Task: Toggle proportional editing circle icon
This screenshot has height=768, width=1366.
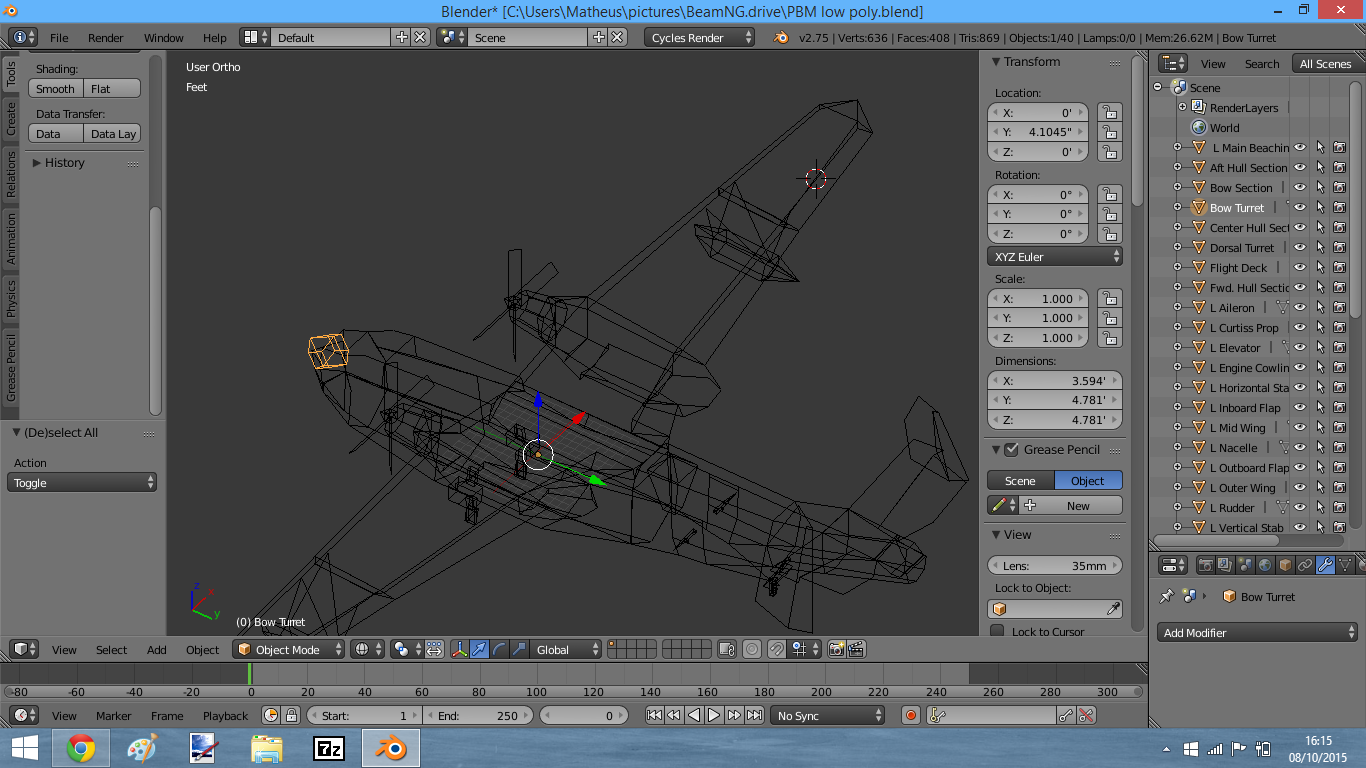Action: 751,650
